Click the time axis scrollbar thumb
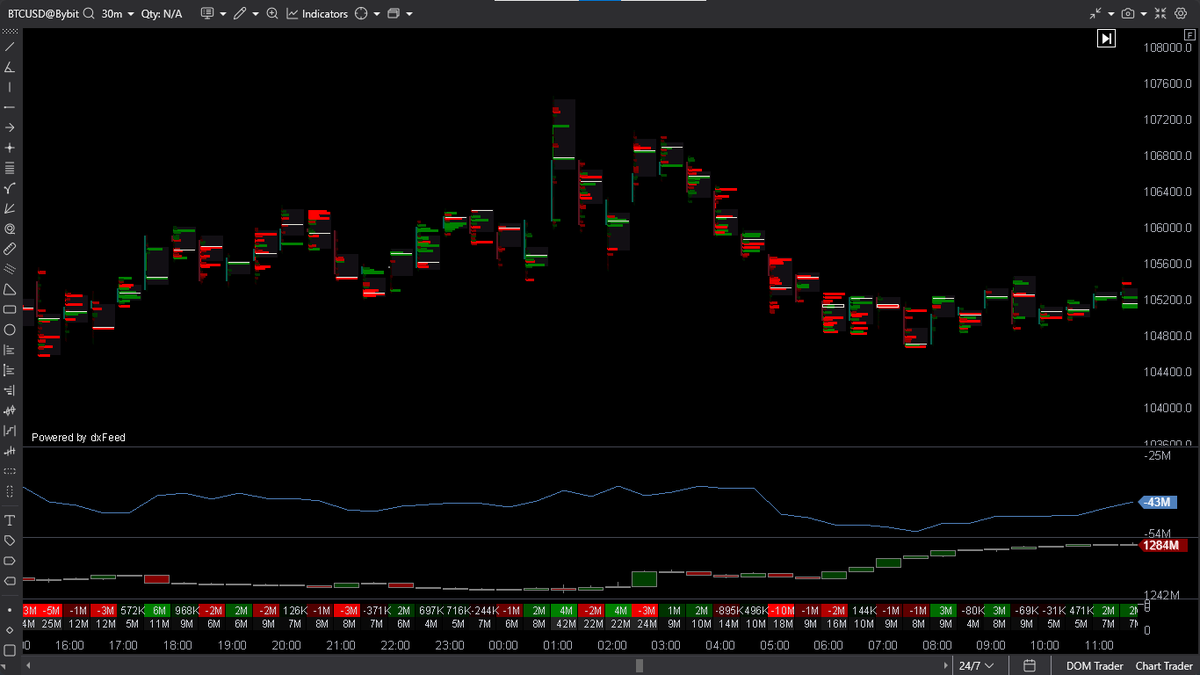 (640, 665)
